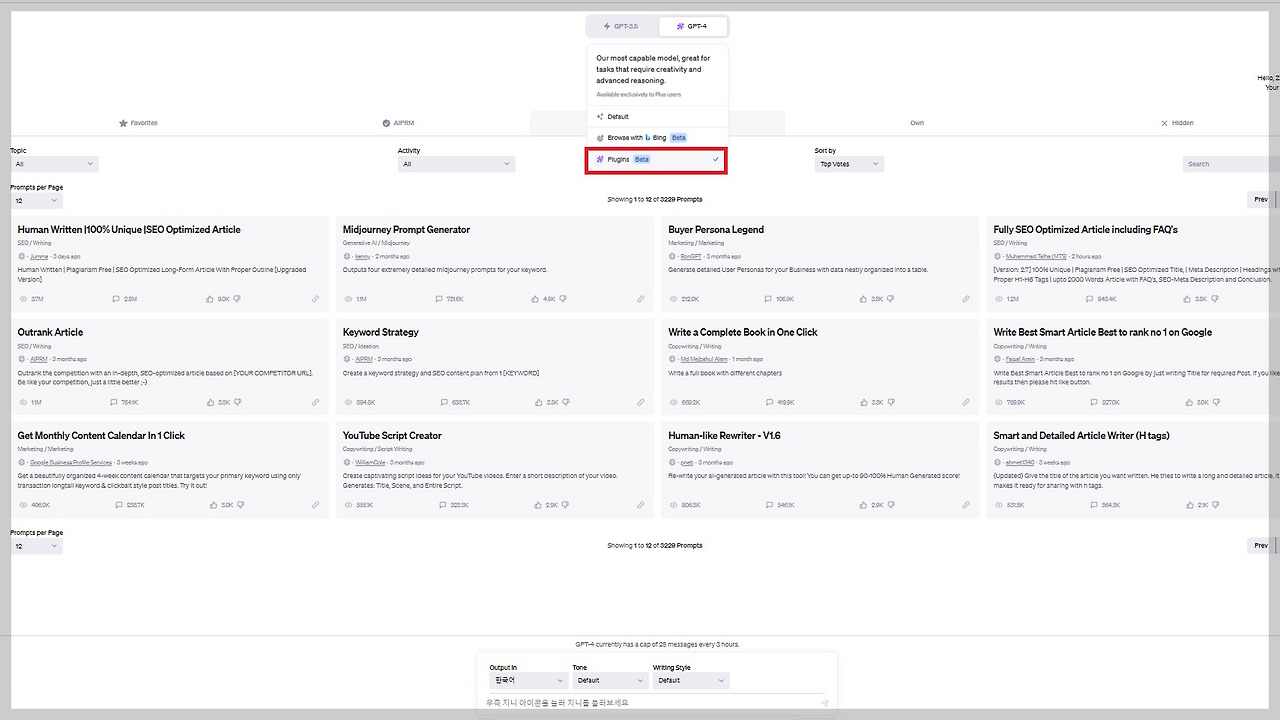Open author link WilliamCole

click(x=370, y=462)
